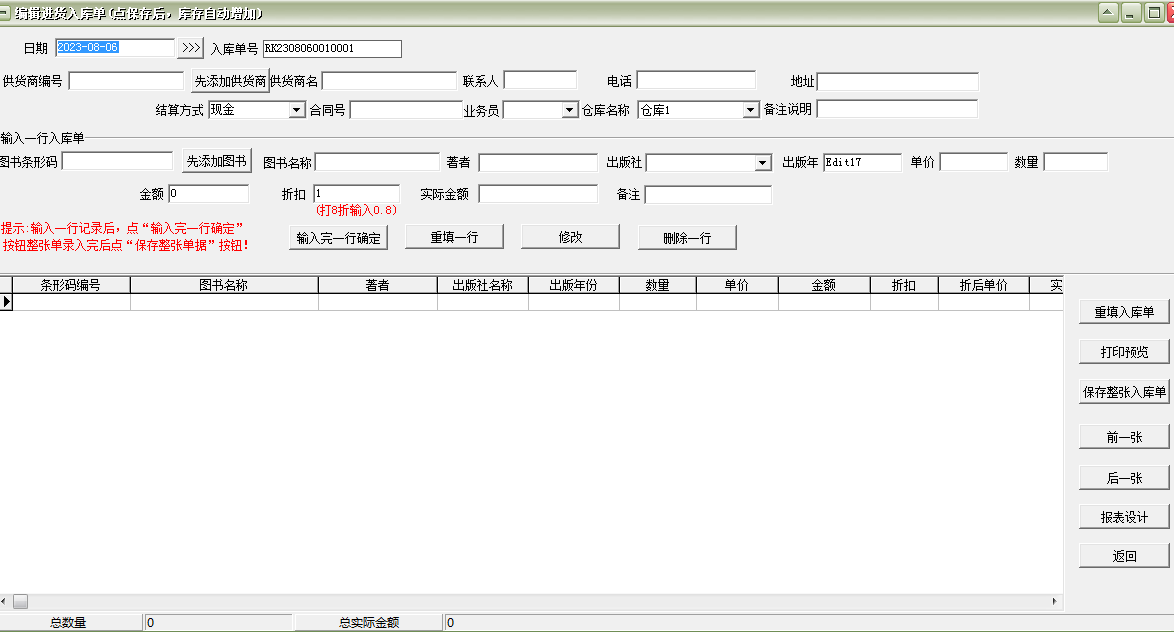This screenshot has width=1174, height=632.
Task: Minimize the 编辑进货入库单 window
Action: tap(1131, 12)
